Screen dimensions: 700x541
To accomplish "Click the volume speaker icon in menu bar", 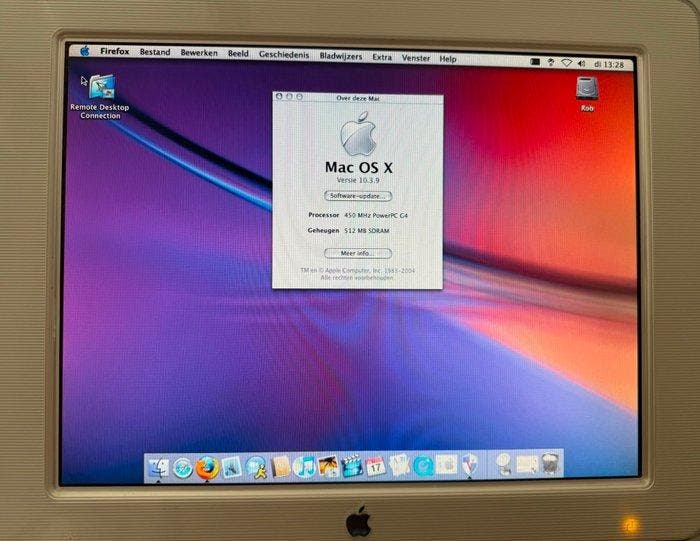I will 582,64.
